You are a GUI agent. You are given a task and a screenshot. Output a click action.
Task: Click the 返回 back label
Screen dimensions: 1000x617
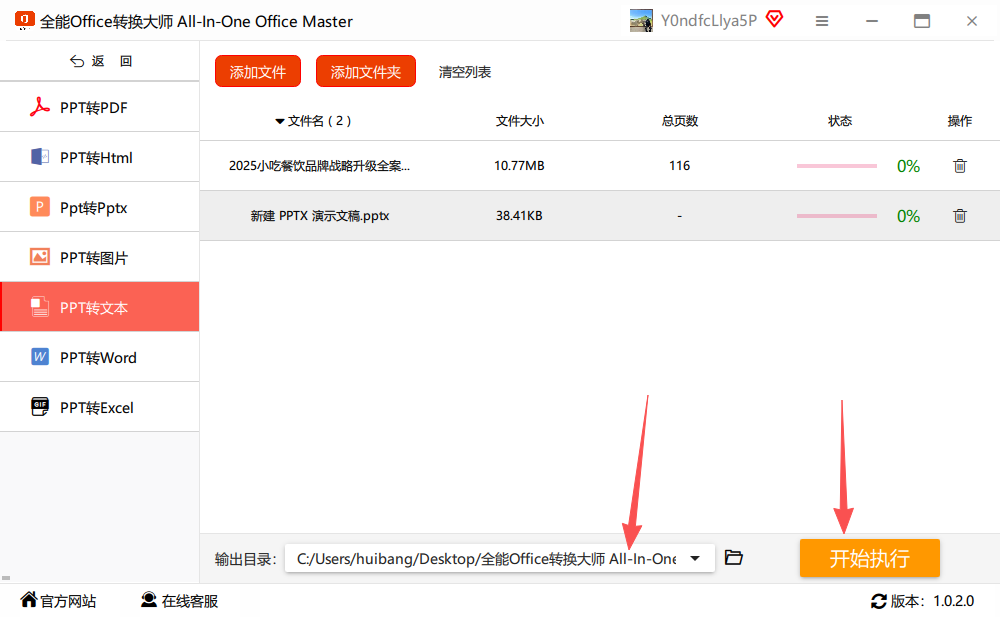[x=112, y=61]
